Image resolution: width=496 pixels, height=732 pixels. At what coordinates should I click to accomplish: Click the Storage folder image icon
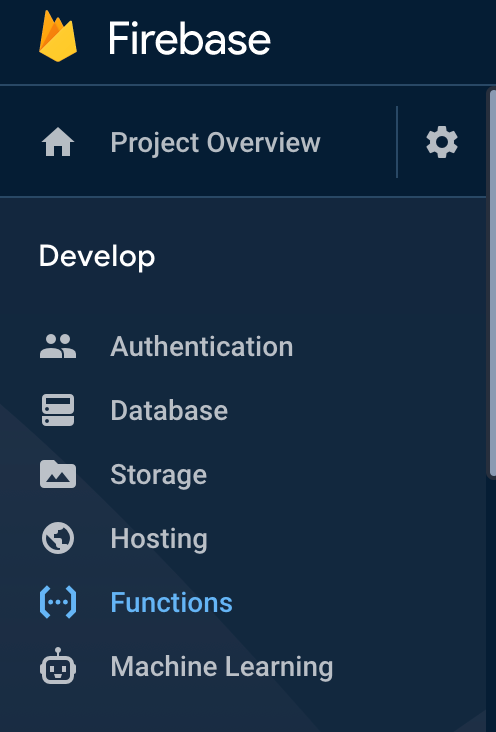click(x=58, y=474)
